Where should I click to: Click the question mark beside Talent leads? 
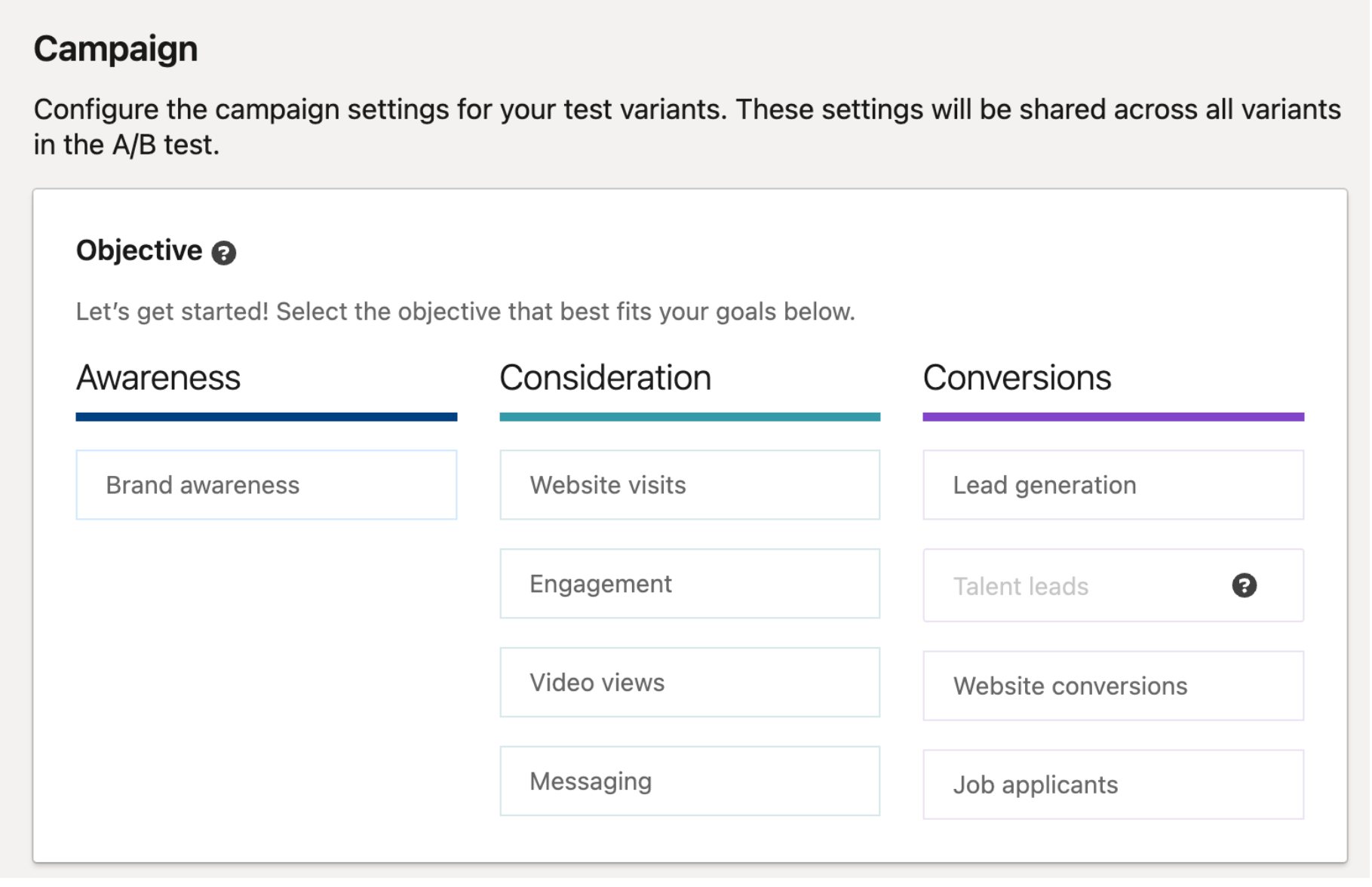coord(1245,585)
